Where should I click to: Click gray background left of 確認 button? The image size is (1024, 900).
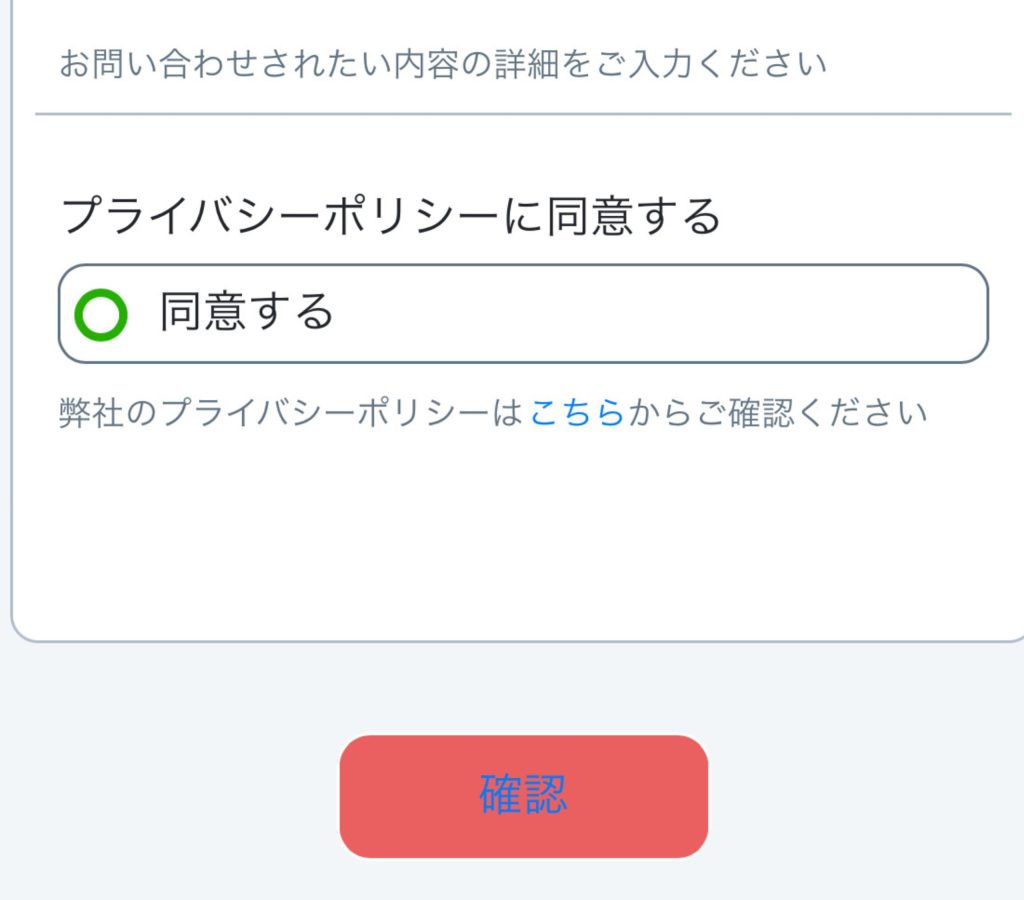(170, 796)
